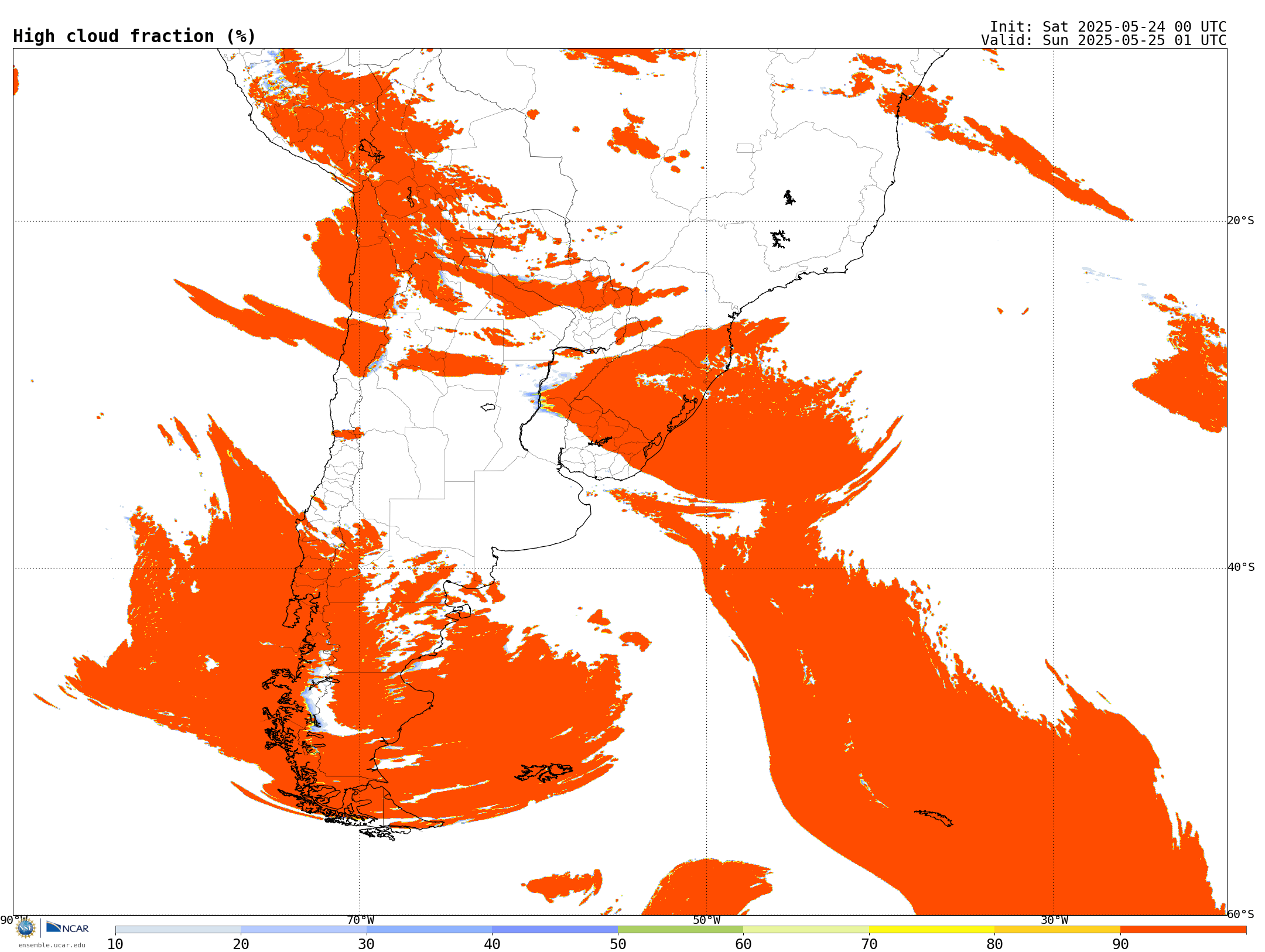Click the colorbar tick label 80

pos(994,944)
